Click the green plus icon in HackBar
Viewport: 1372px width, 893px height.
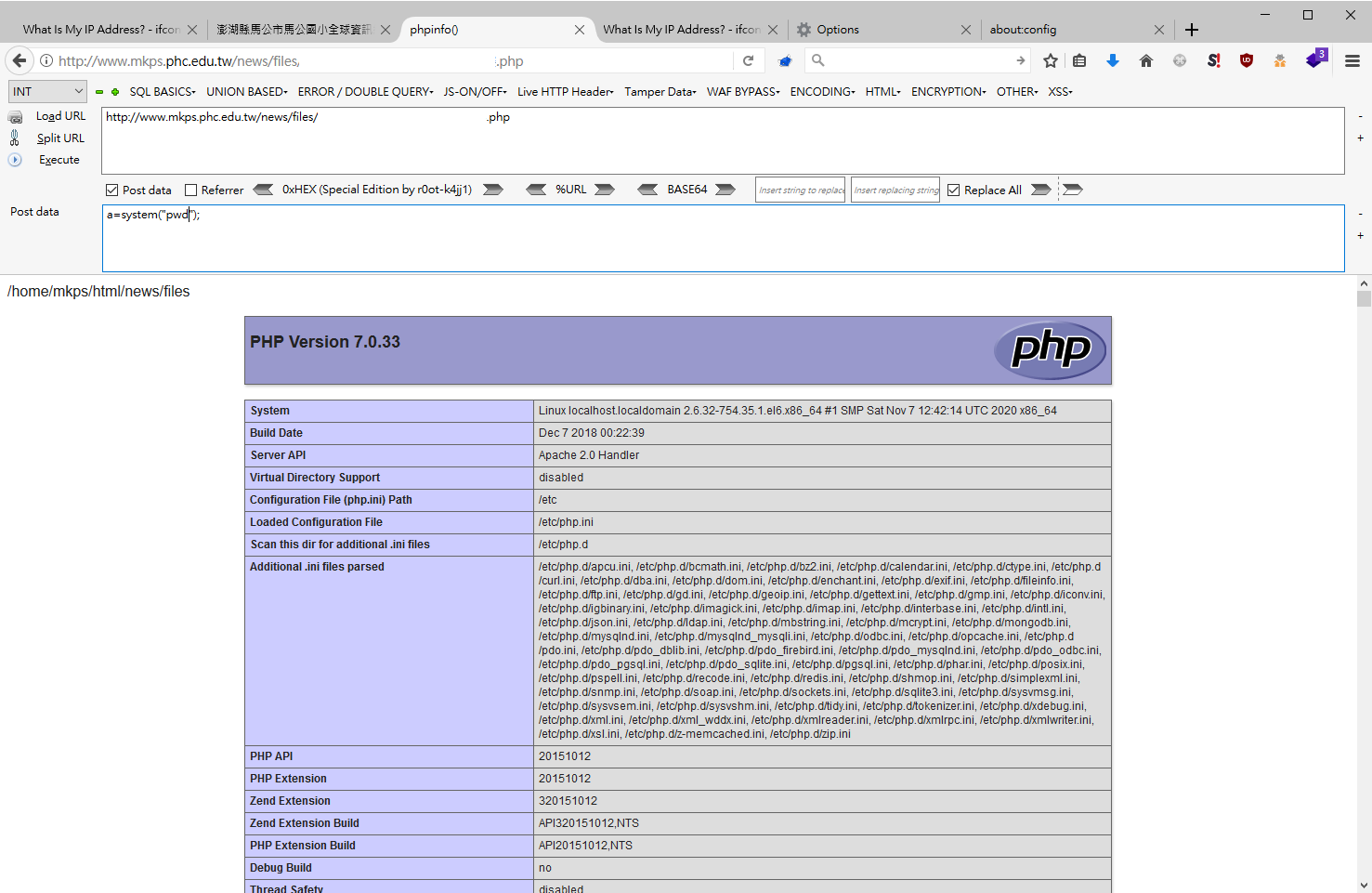click(x=115, y=92)
